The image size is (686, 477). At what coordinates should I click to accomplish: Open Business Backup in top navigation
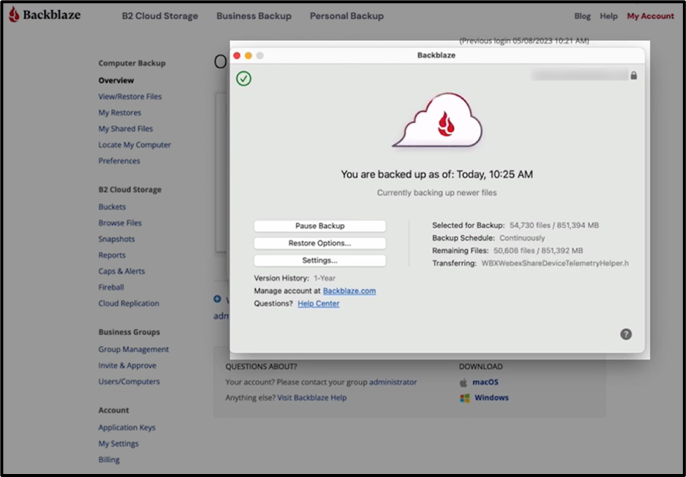tap(254, 16)
